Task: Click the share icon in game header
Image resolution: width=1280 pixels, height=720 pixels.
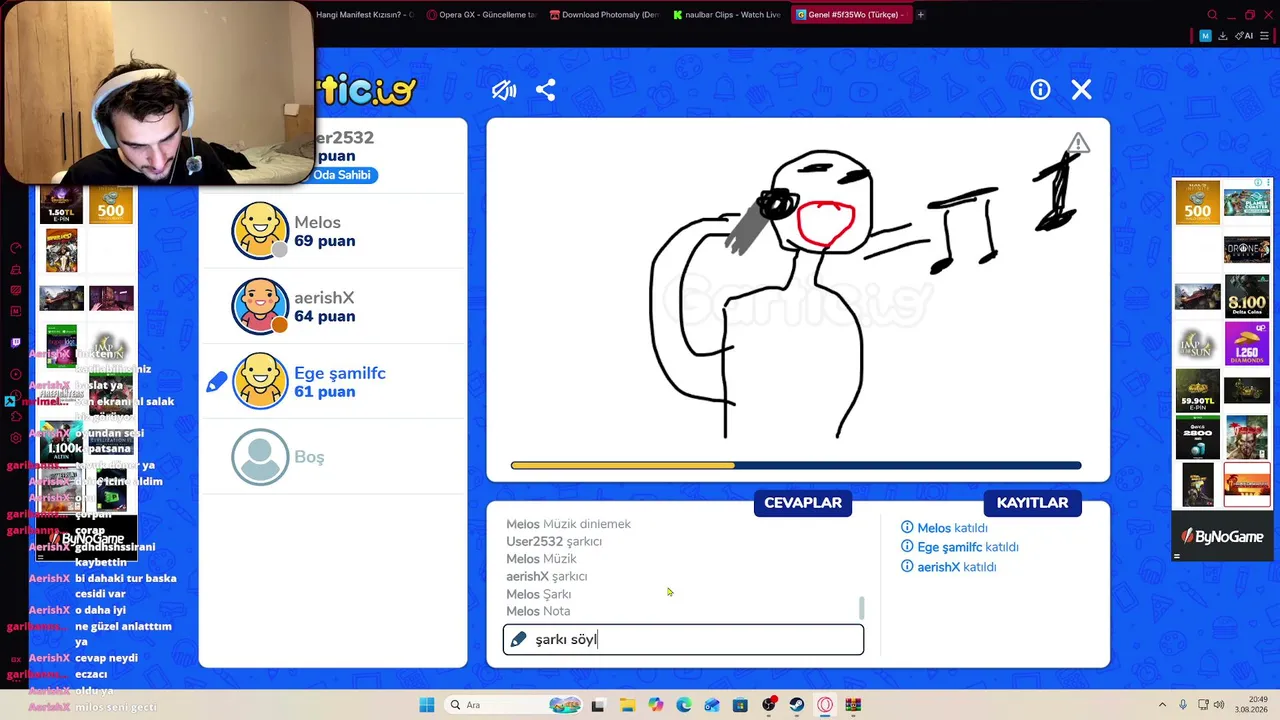Action: [546, 90]
